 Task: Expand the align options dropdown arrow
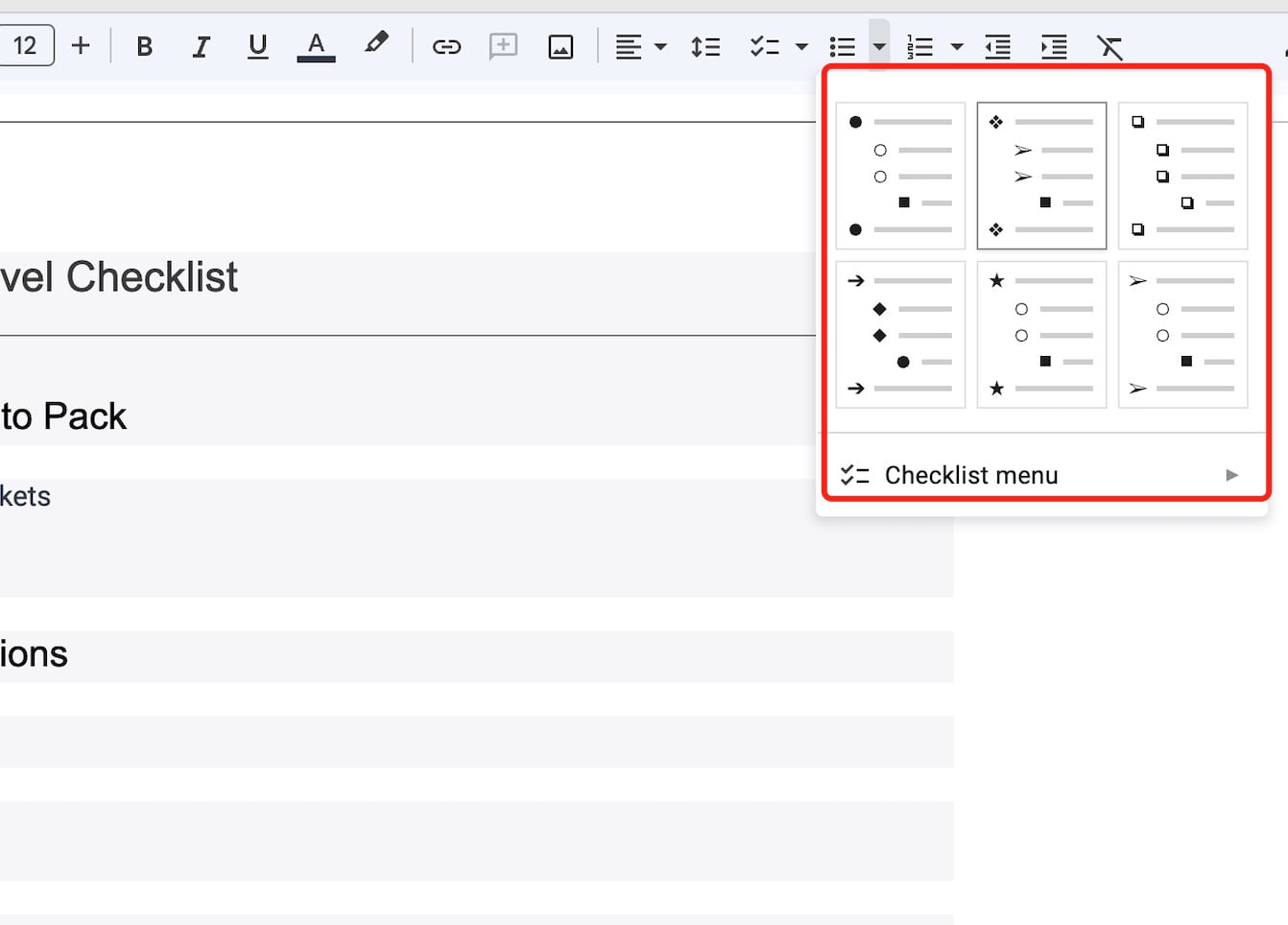pos(660,46)
